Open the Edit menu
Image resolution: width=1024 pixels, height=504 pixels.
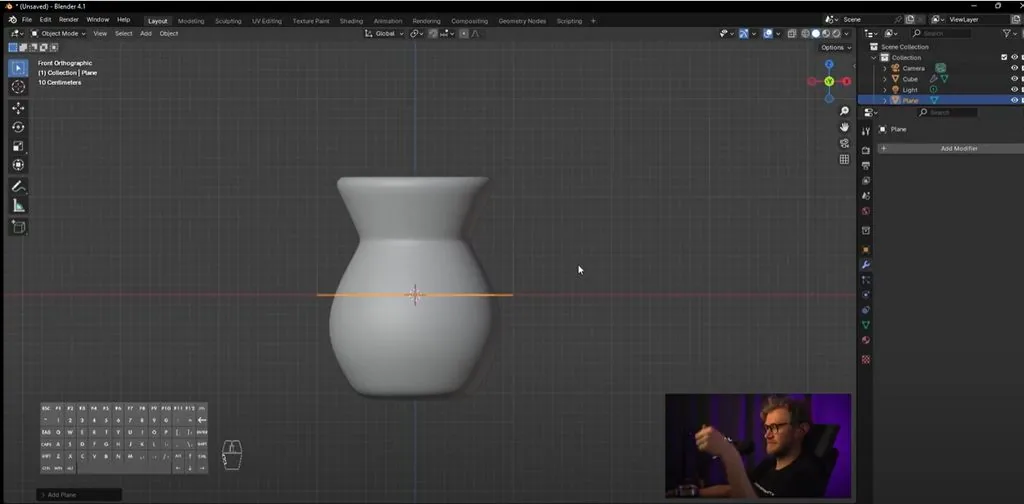[45, 20]
